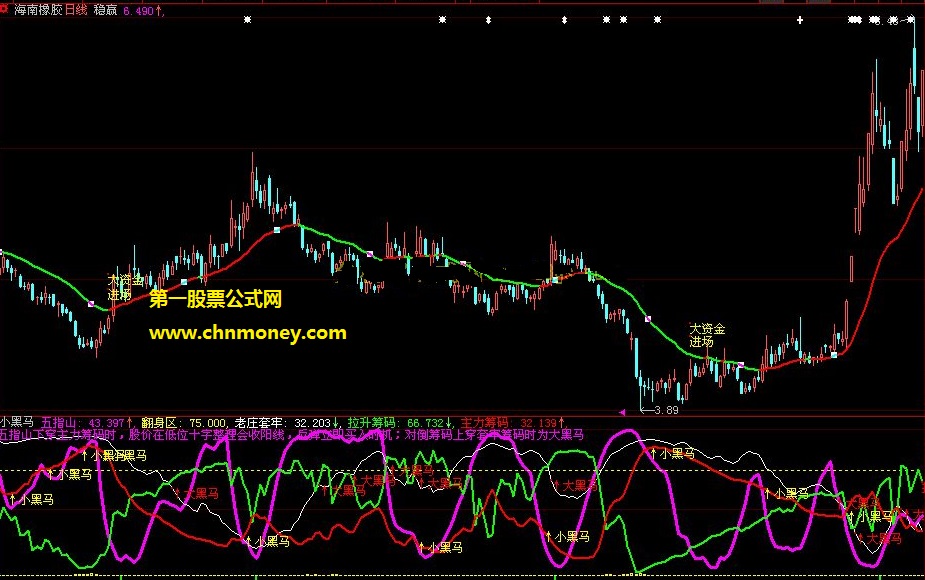Viewport: 925px width, 580px height.
Task: Click the red gear icon beside 海南橡胶
Action: pos(4,9)
